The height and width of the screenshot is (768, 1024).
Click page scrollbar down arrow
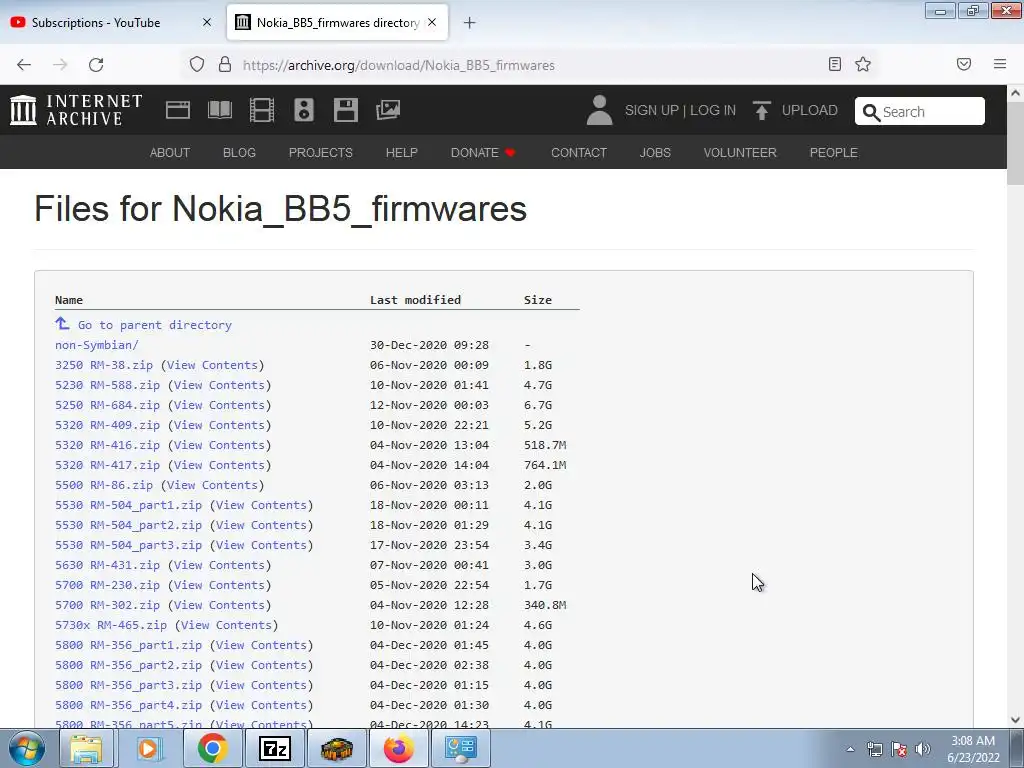pos(1015,720)
